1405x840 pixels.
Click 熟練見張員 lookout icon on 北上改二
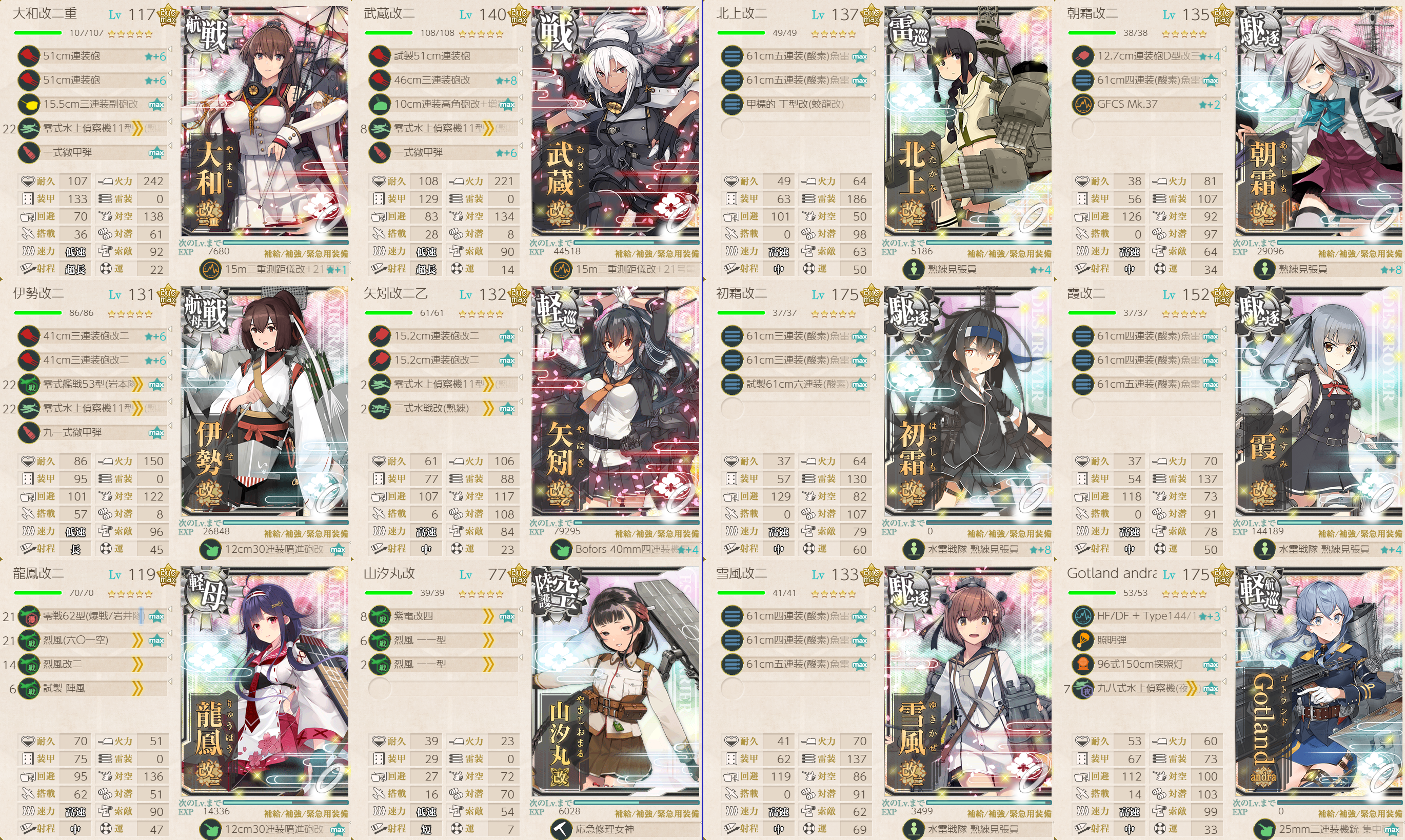click(x=913, y=269)
